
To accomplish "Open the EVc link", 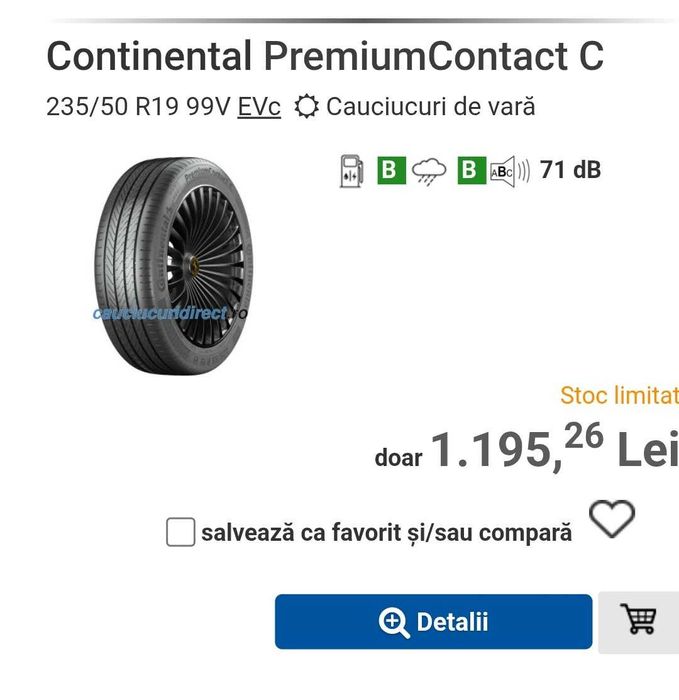I will coord(259,107).
